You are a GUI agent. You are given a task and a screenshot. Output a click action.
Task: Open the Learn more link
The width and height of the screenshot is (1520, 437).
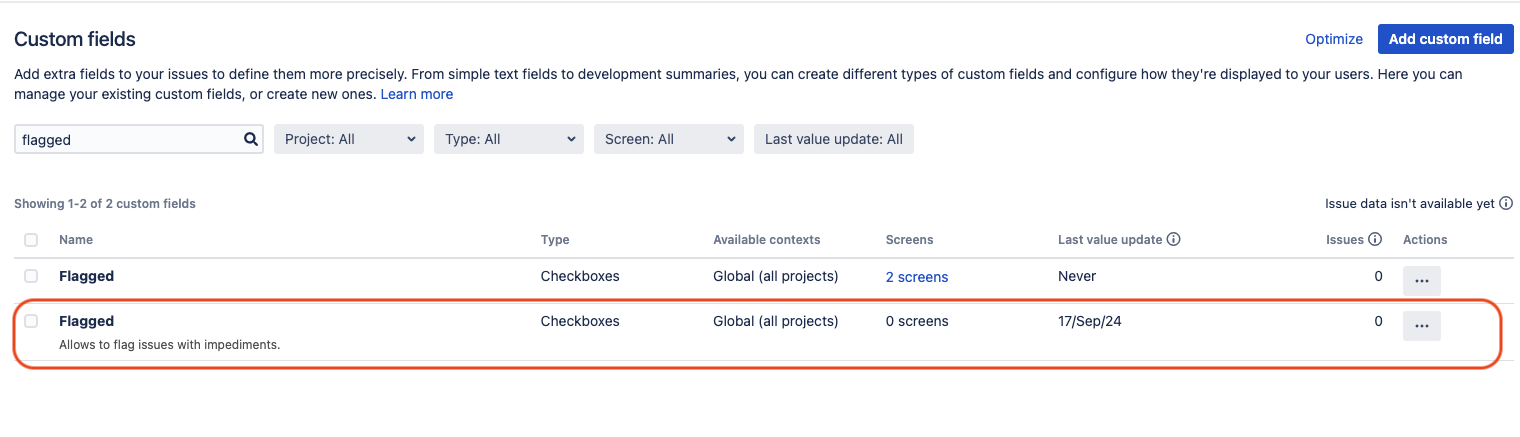tap(416, 94)
